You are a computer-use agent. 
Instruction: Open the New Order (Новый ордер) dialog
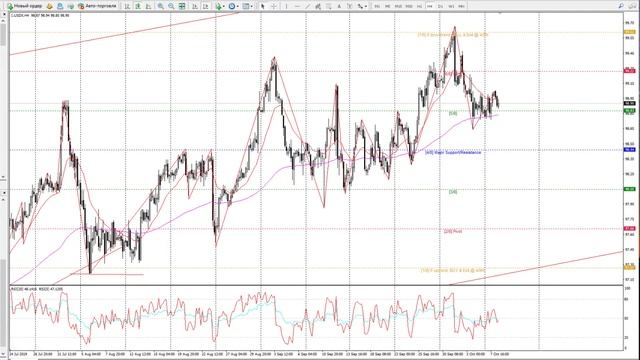click(24, 6)
